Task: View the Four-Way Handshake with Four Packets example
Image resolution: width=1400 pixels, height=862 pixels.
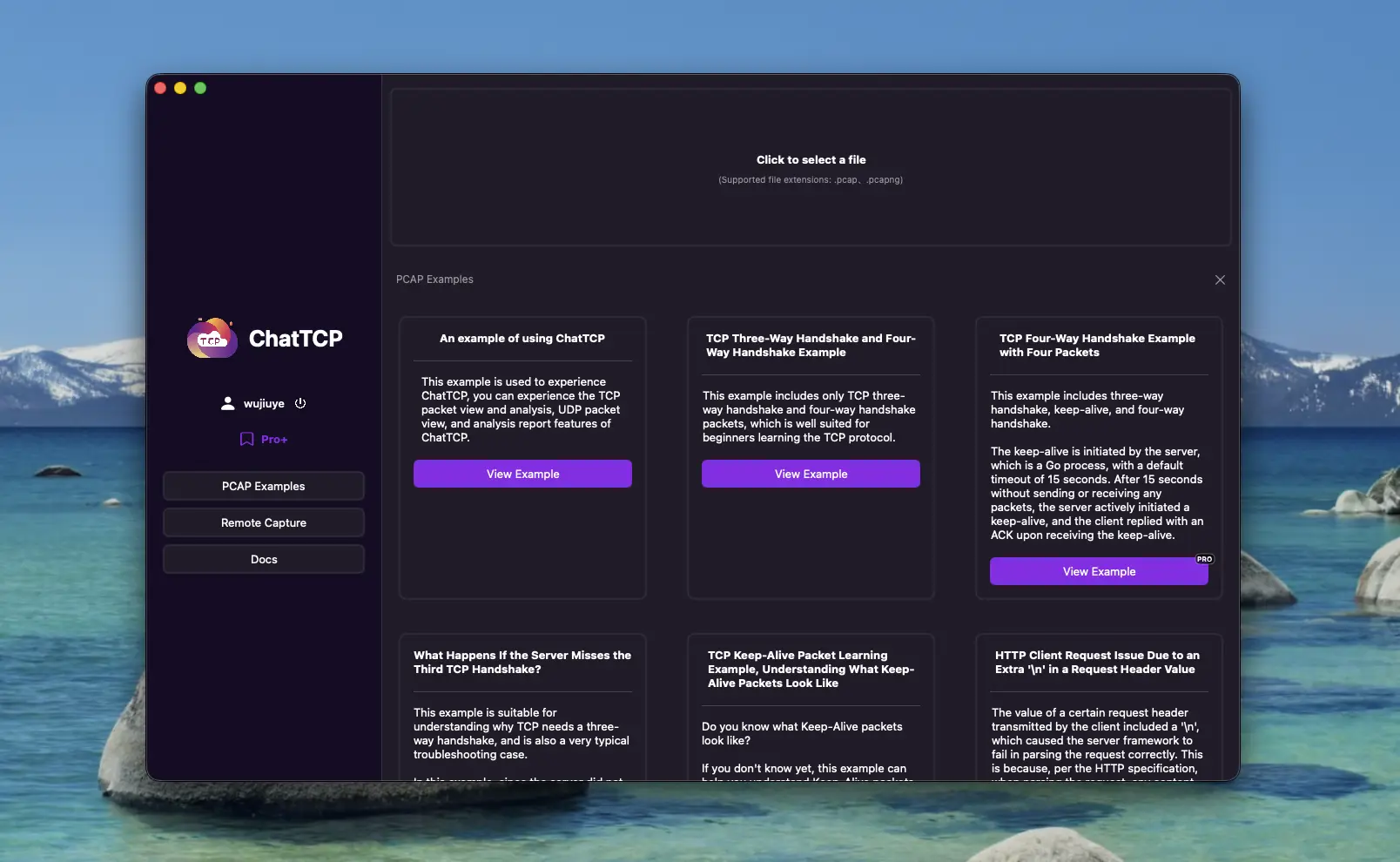Action: point(1099,572)
